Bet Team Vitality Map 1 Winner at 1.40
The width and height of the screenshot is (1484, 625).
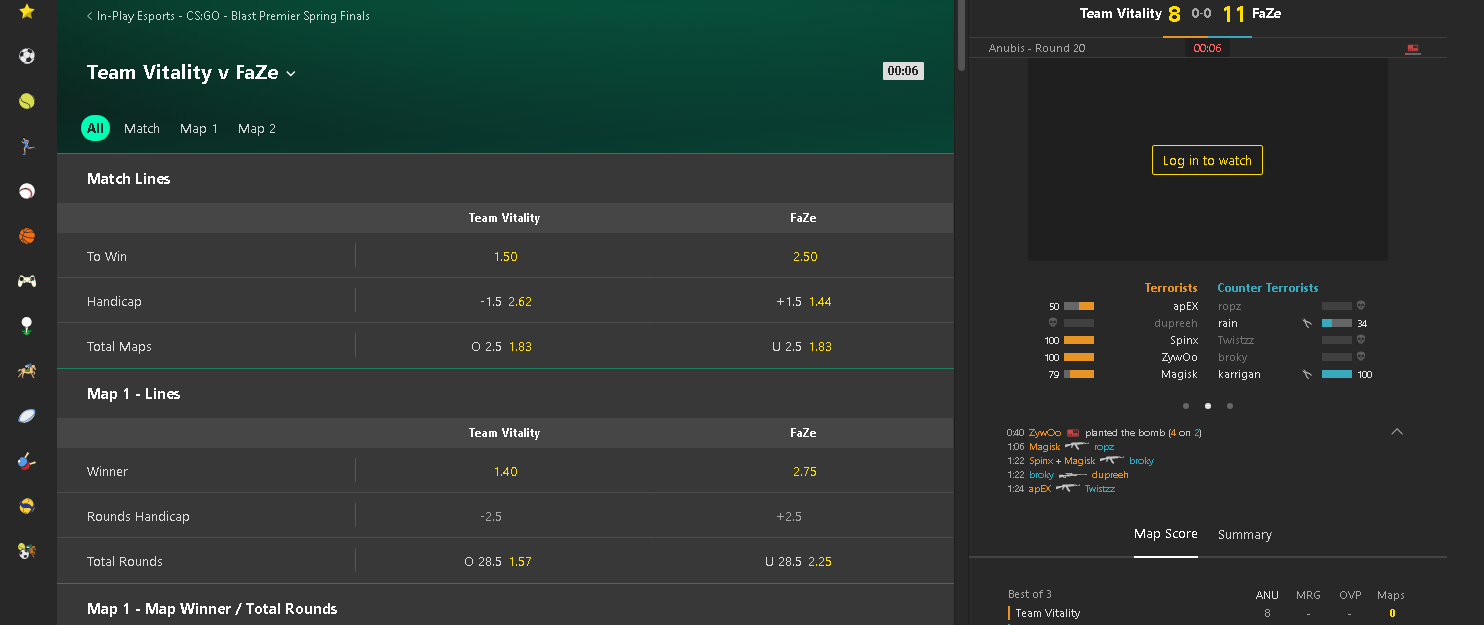pos(505,472)
